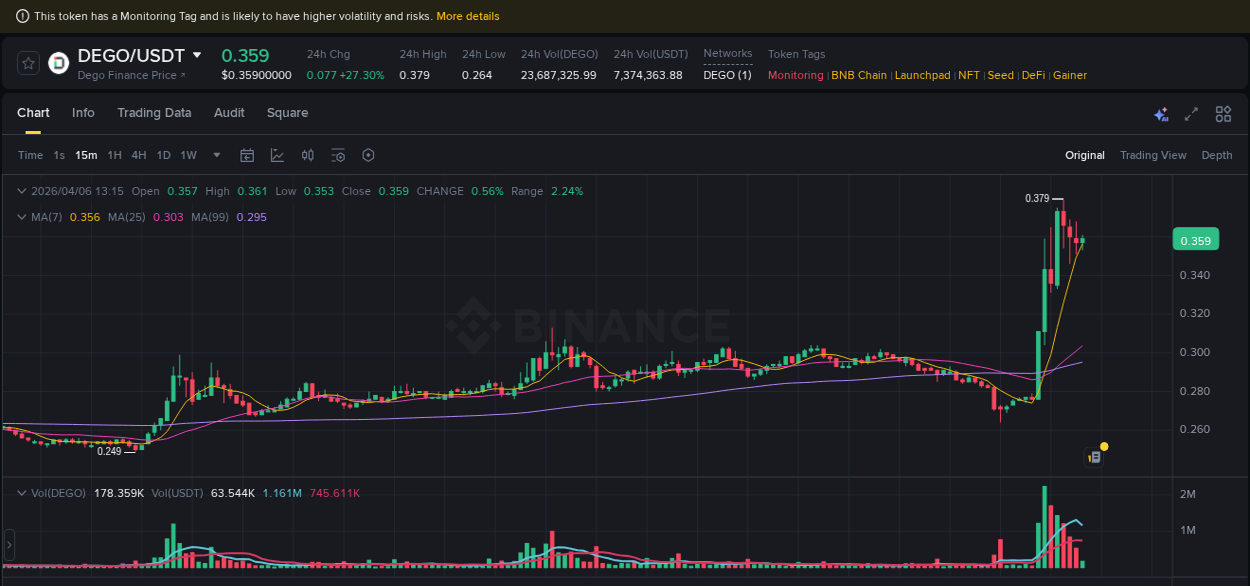This screenshot has width=1250, height=586.
Task: Select the 15m time interval
Action: [86, 155]
